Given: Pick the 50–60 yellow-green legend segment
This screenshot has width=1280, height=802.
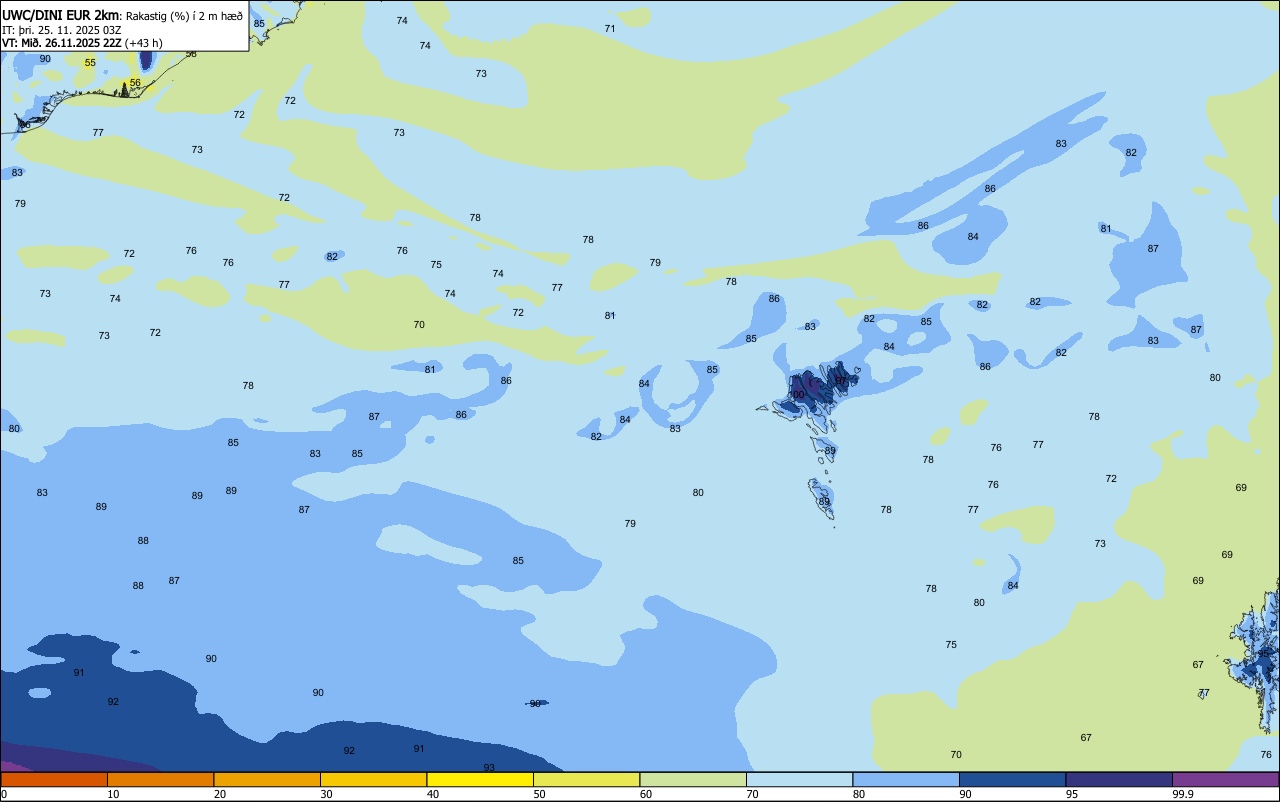Looking at the screenshot, I should [586, 779].
